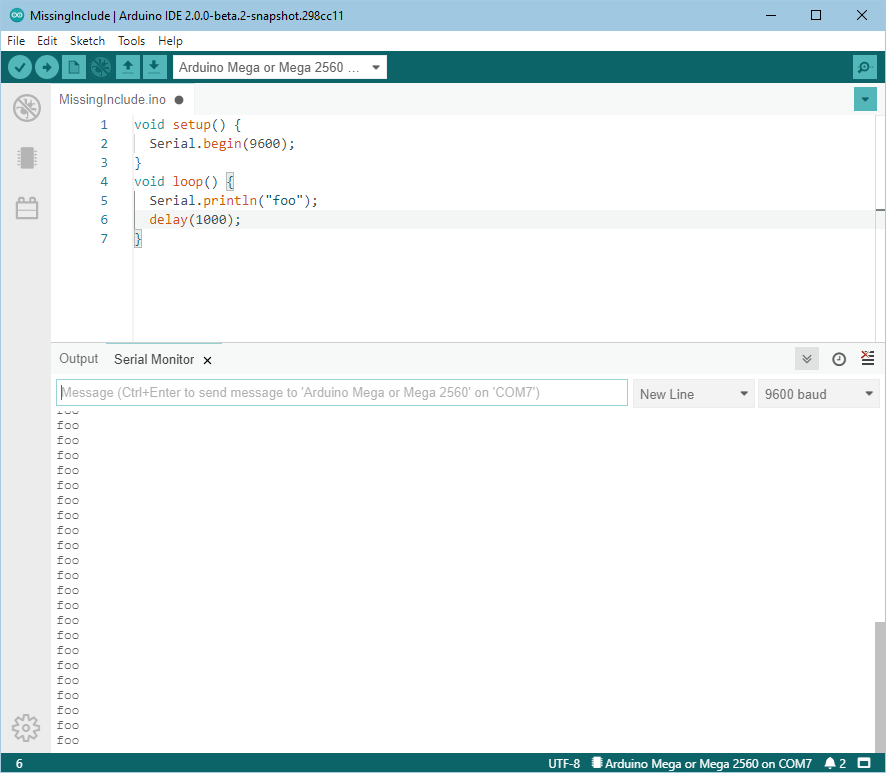Screen dimensions: 886x773
Task: Click line number 1 in the gutter
Action: pos(104,124)
